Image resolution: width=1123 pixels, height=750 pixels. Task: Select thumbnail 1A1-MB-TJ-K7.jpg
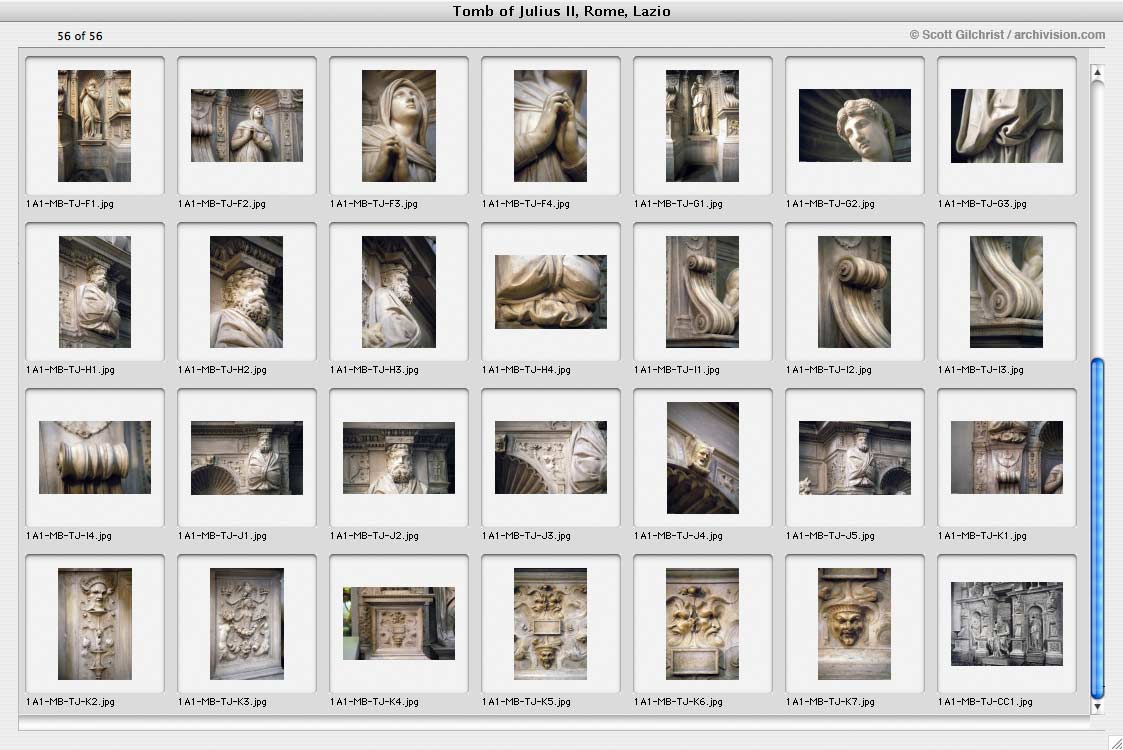point(854,623)
